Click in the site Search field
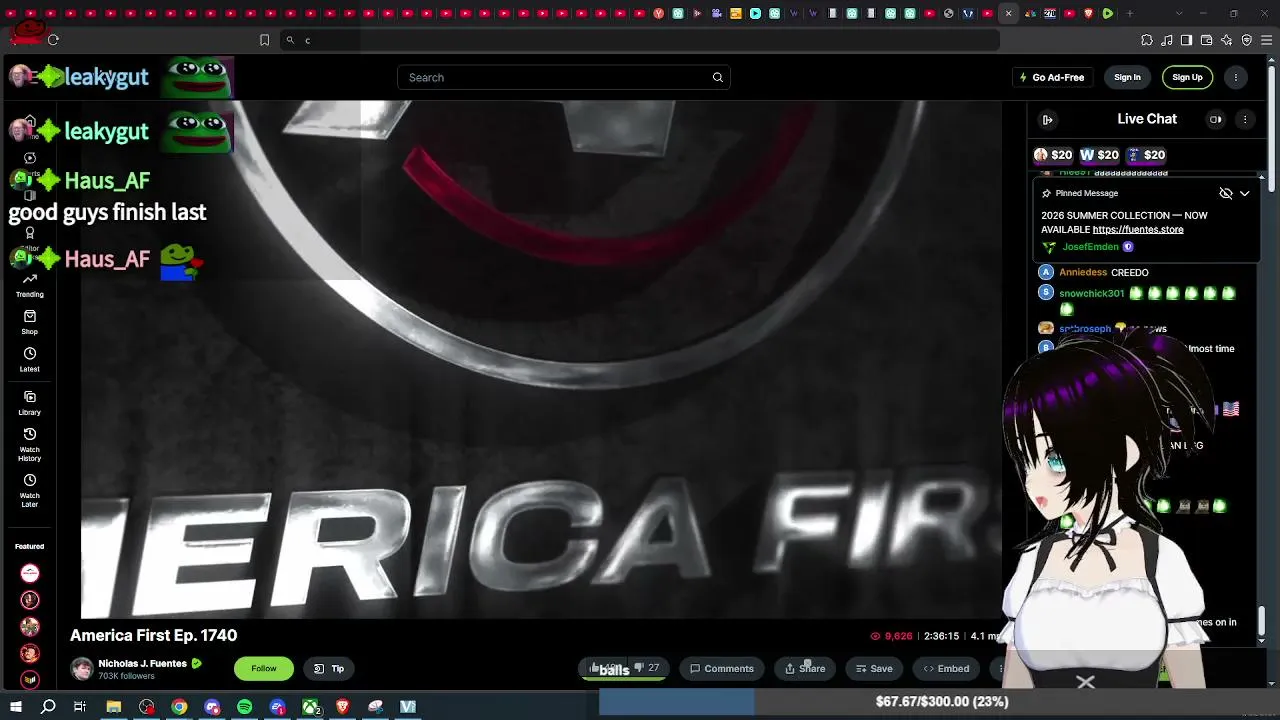The width and height of the screenshot is (1280, 720). (x=564, y=77)
